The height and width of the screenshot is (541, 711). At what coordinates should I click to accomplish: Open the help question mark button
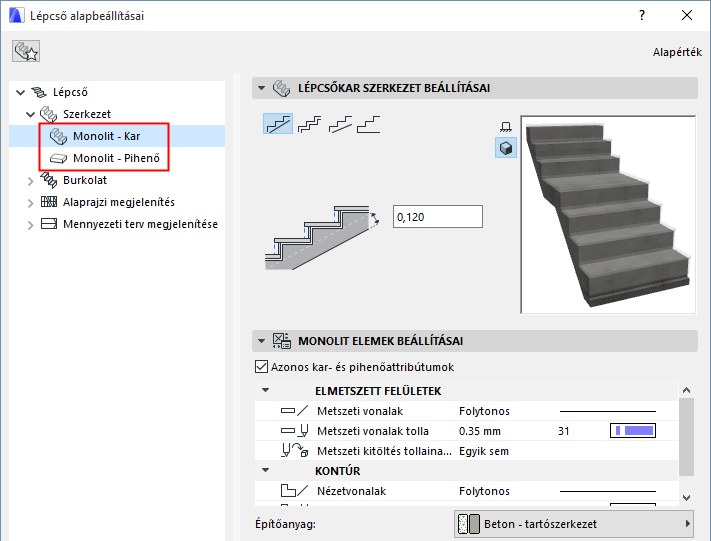coord(642,15)
